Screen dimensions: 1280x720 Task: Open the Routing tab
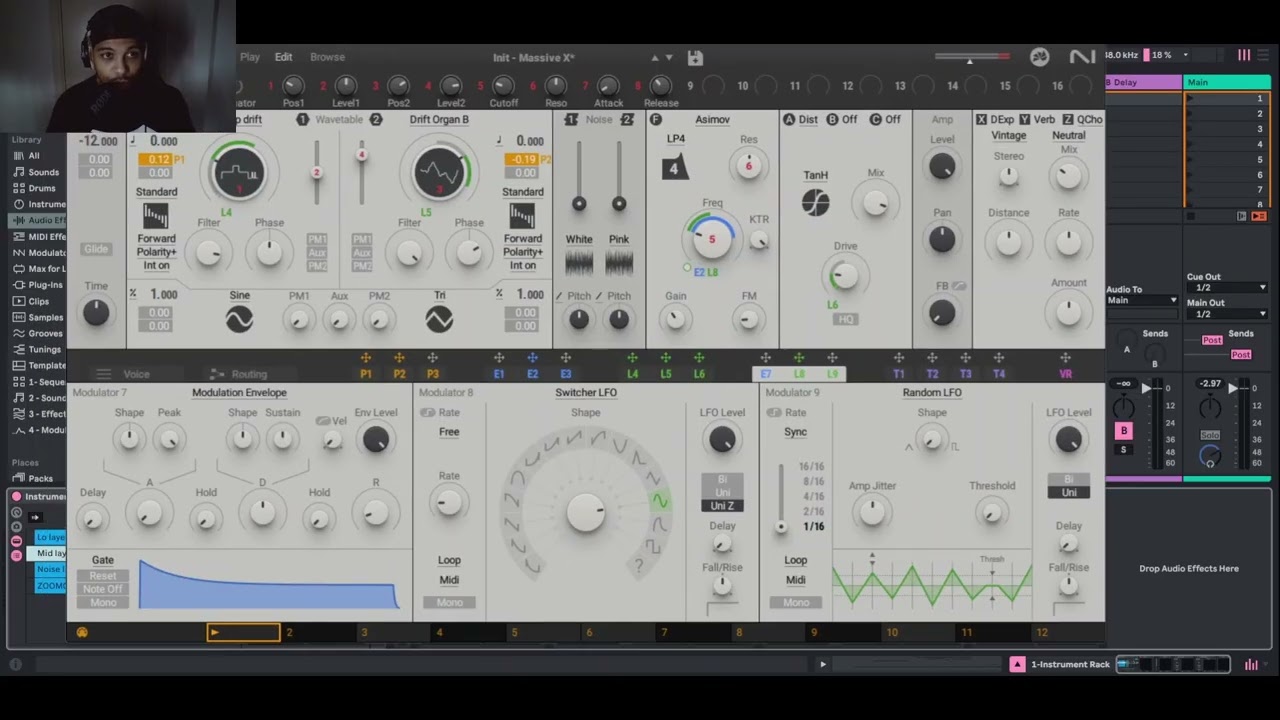pos(249,374)
